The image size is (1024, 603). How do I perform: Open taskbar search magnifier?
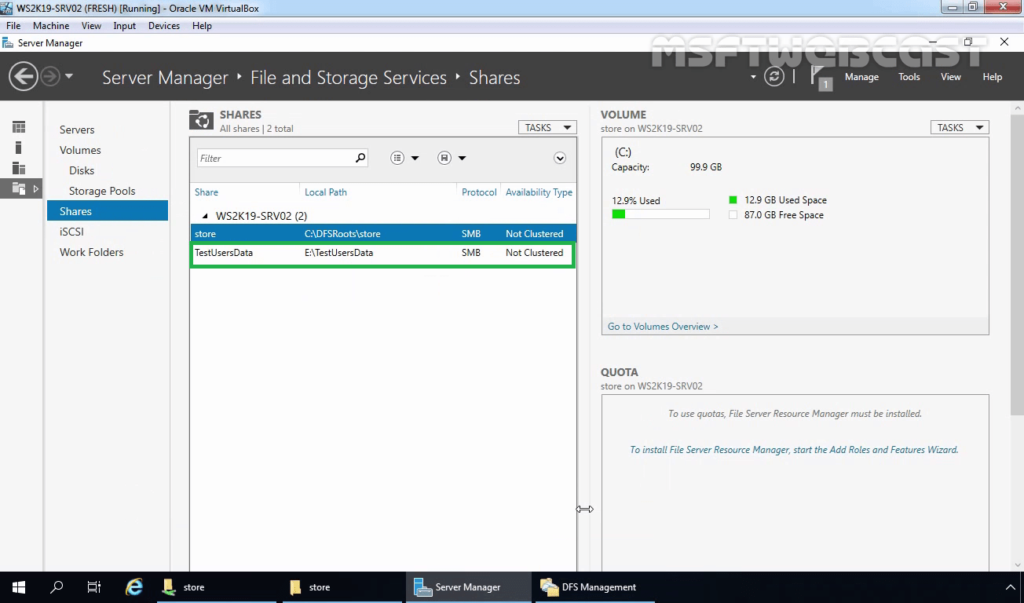pyautogui.click(x=57, y=587)
